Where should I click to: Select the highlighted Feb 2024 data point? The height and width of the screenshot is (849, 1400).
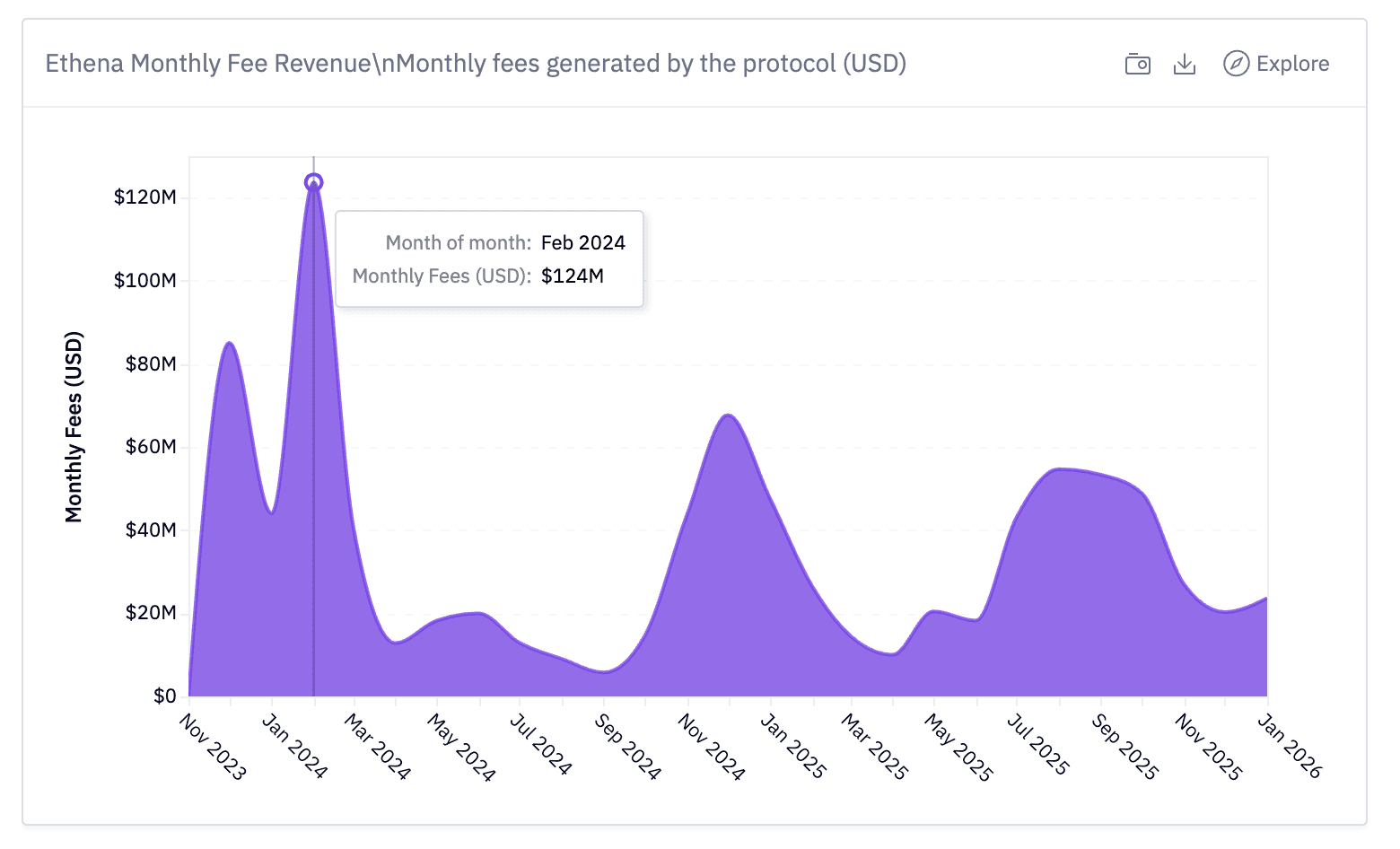tap(313, 180)
